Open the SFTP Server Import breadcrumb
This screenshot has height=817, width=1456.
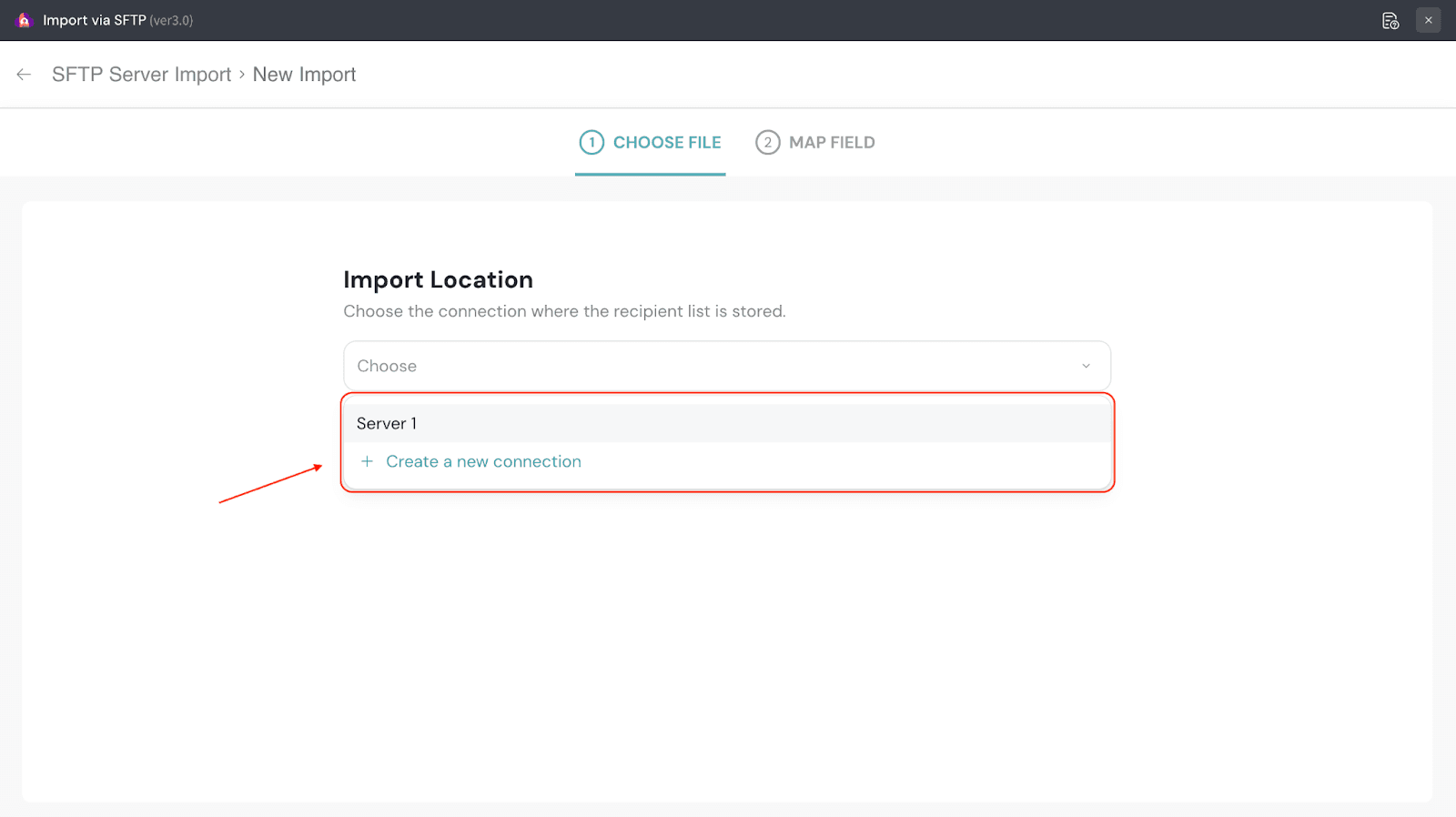coord(141,75)
